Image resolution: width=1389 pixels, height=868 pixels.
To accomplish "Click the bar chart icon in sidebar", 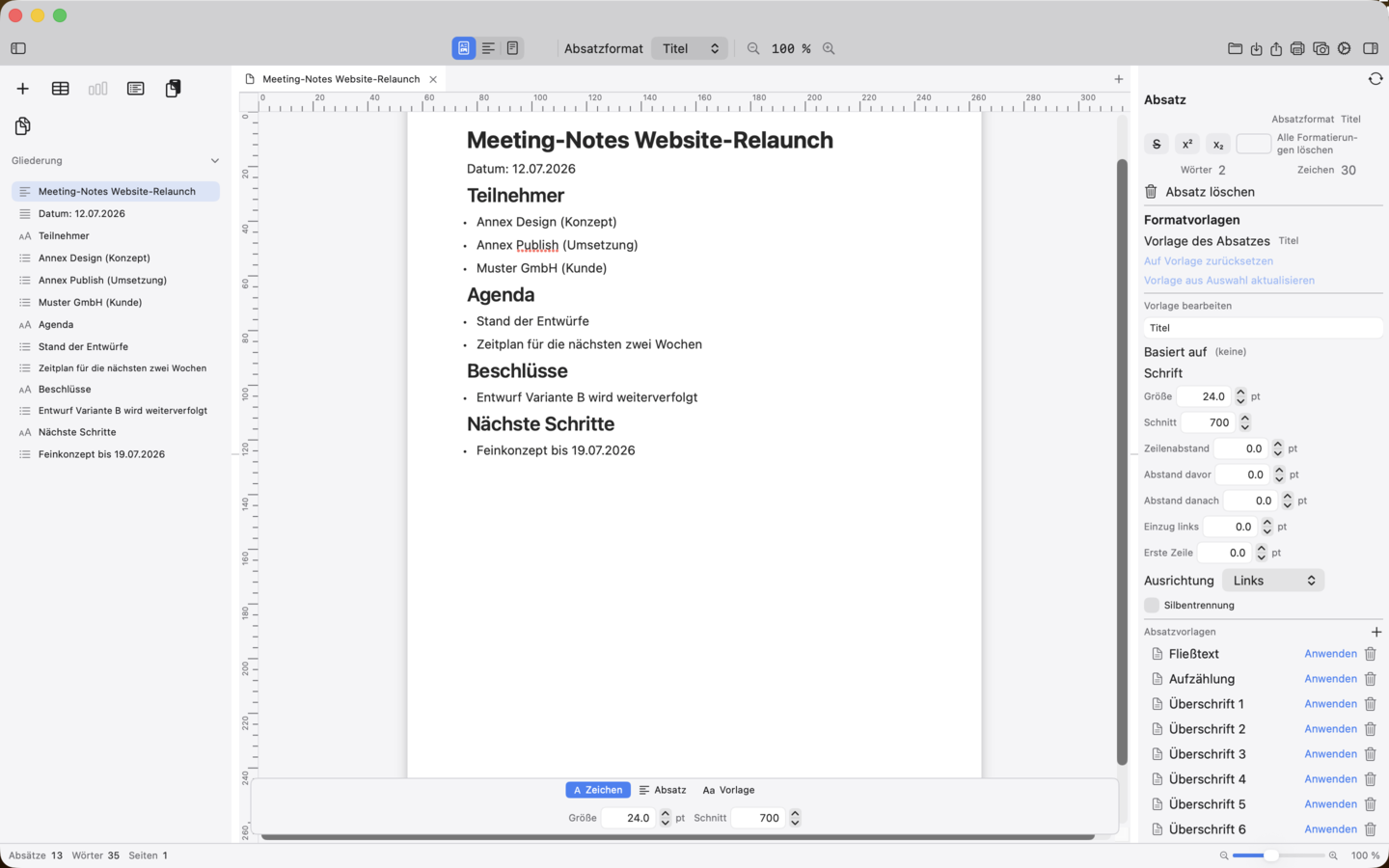I will coord(97,89).
